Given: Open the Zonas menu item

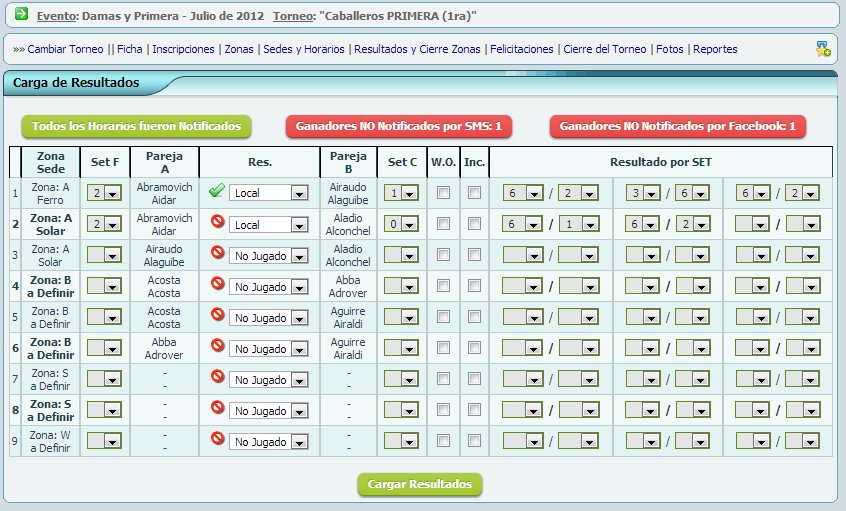Looking at the screenshot, I should pyautogui.click(x=238, y=49).
